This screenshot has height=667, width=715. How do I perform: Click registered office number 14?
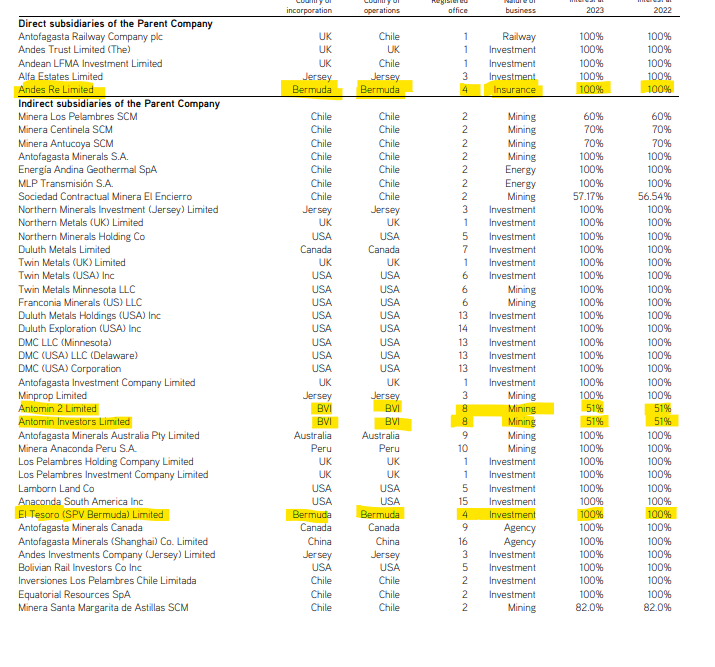click(464, 329)
